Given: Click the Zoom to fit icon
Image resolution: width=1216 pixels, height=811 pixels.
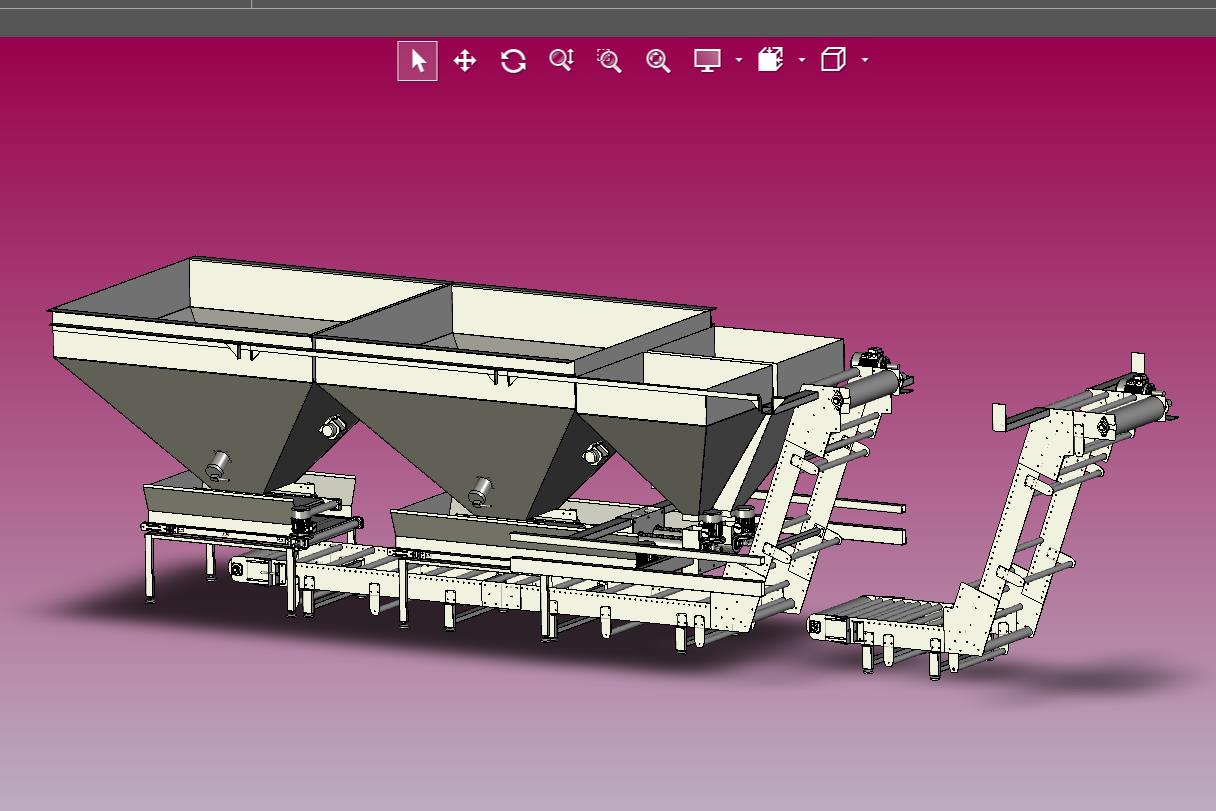Looking at the screenshot, I should pos(657,61).
